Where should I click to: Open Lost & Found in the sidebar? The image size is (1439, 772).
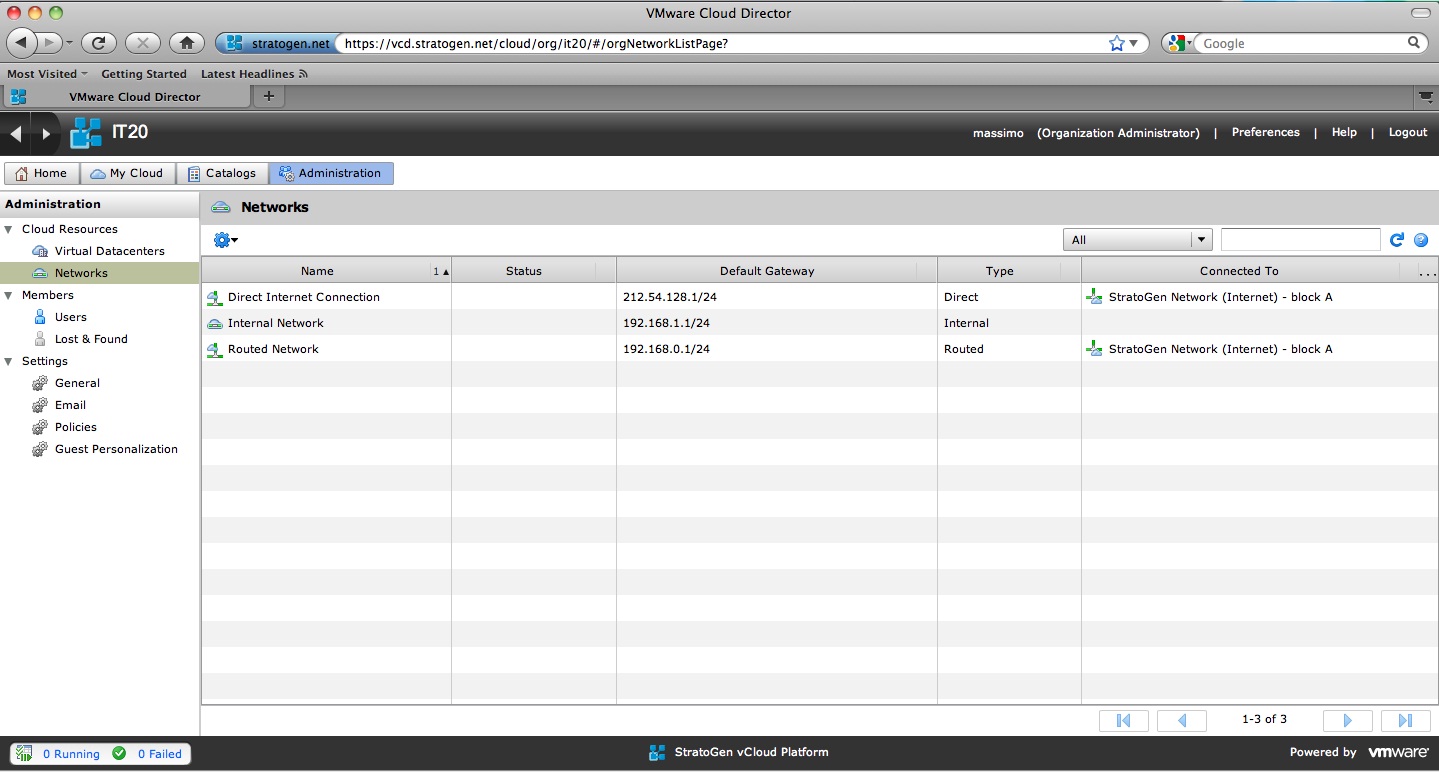pyautogui.click(x=91, y=339)
